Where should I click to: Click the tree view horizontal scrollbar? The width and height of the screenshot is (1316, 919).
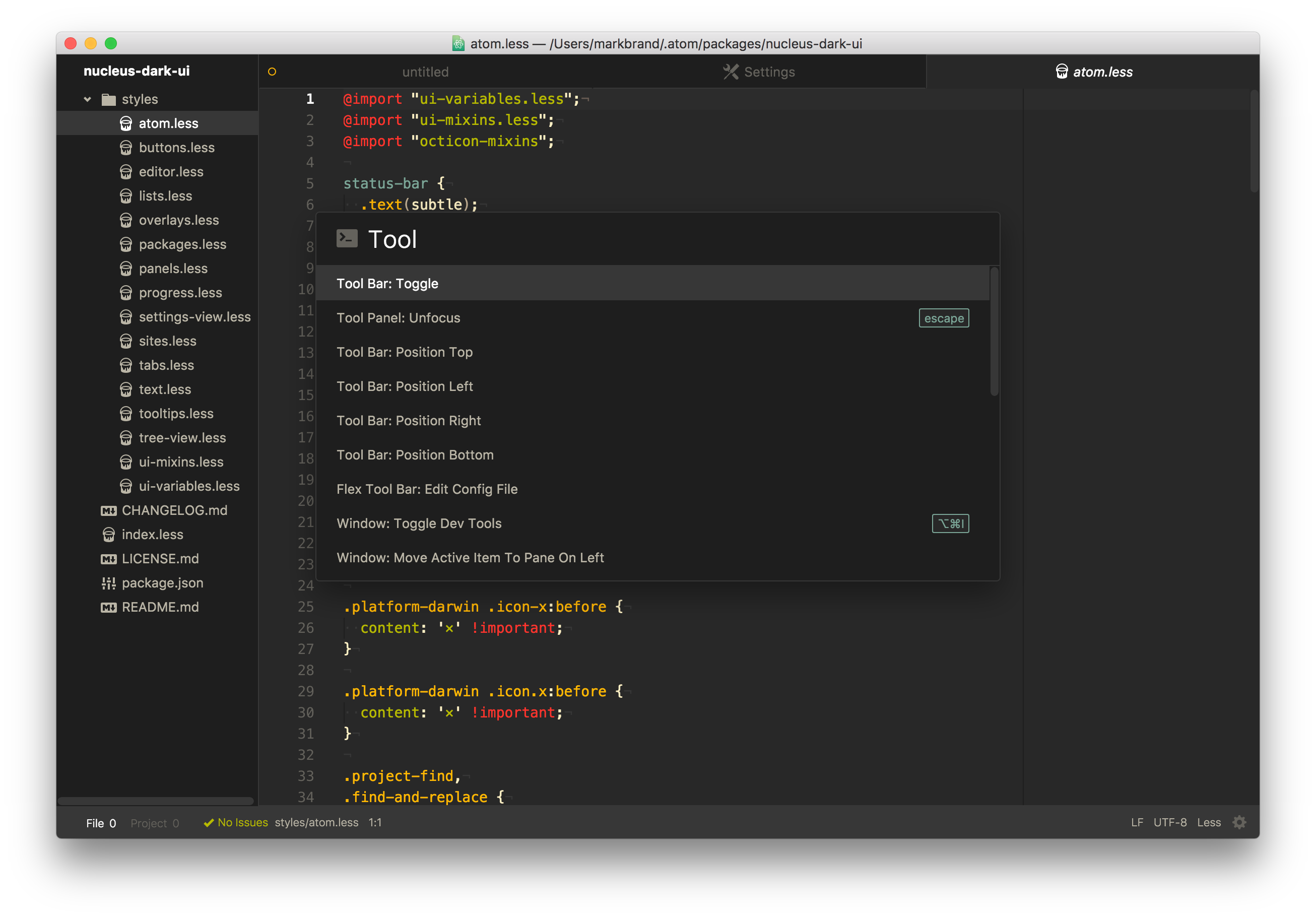click(156, 801)
